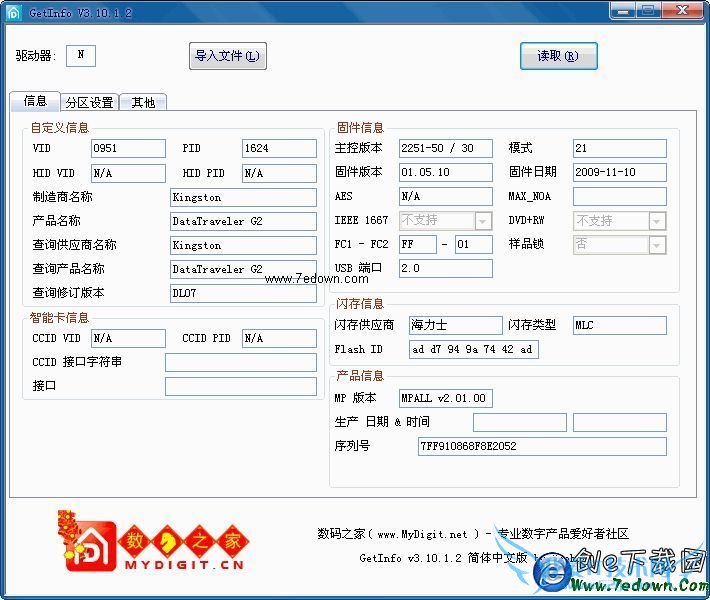Expand the IEEE 1667 dropdown

point(482,221)
